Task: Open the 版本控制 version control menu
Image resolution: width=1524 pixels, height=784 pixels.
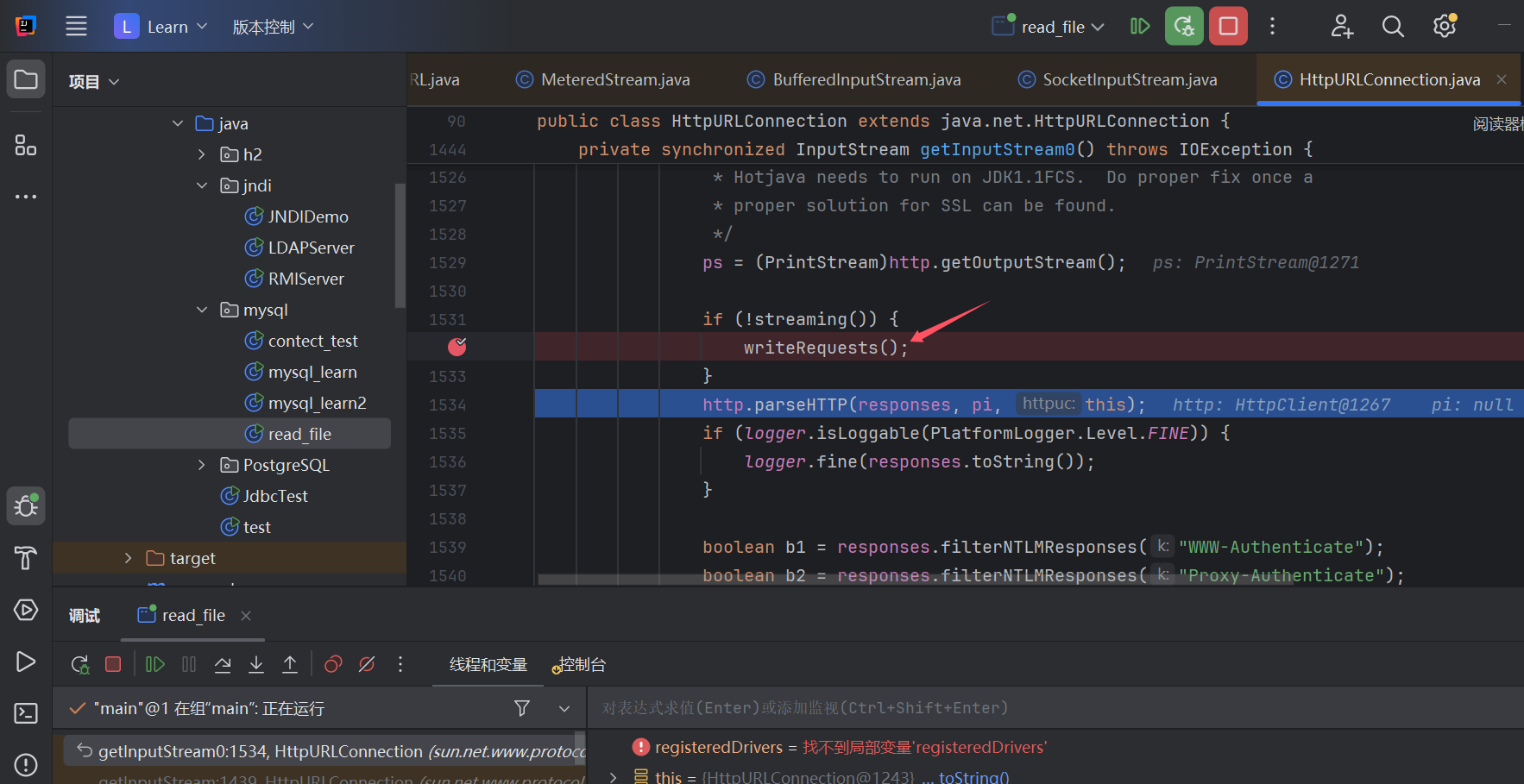Action: coord(273,27)
